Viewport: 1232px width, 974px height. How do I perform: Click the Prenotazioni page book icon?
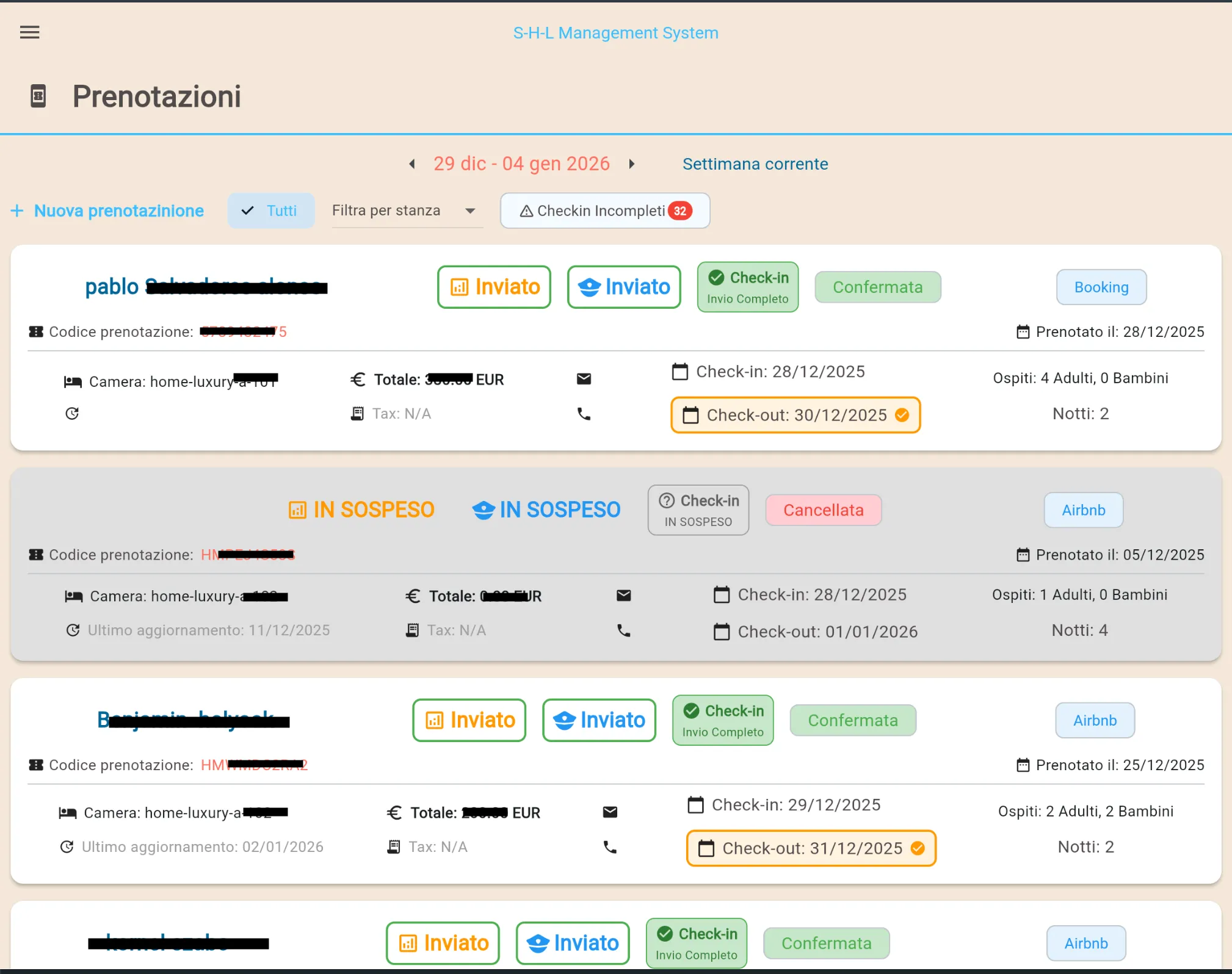click(x=38, y=96)
